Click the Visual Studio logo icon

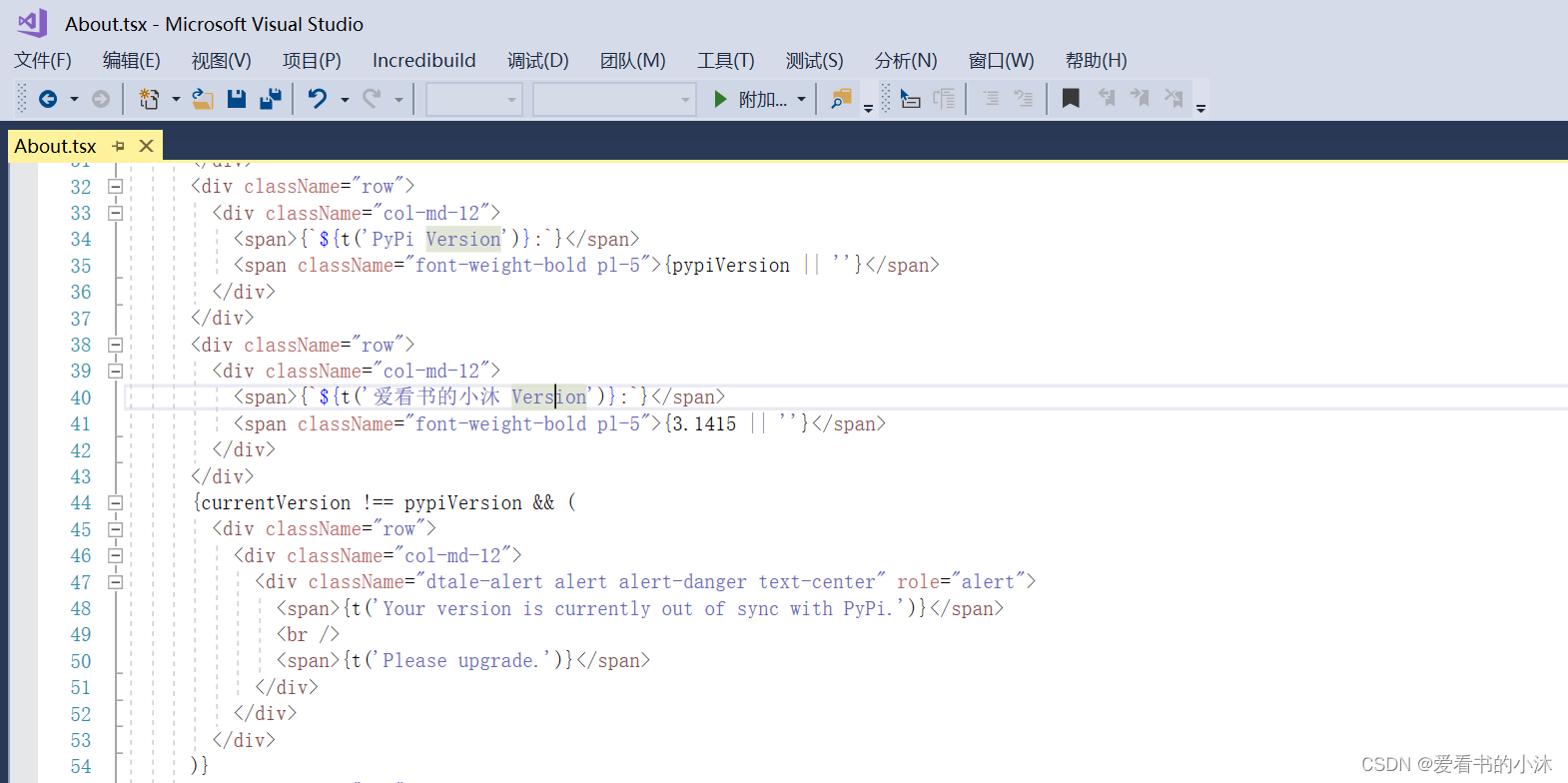coord(32,23)
